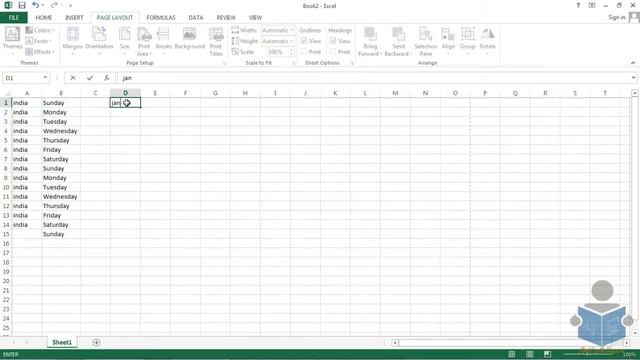Select the Sheet1 tab
Image resolution: width=640 pixels, height=360 pixels.
pos(62,342)
